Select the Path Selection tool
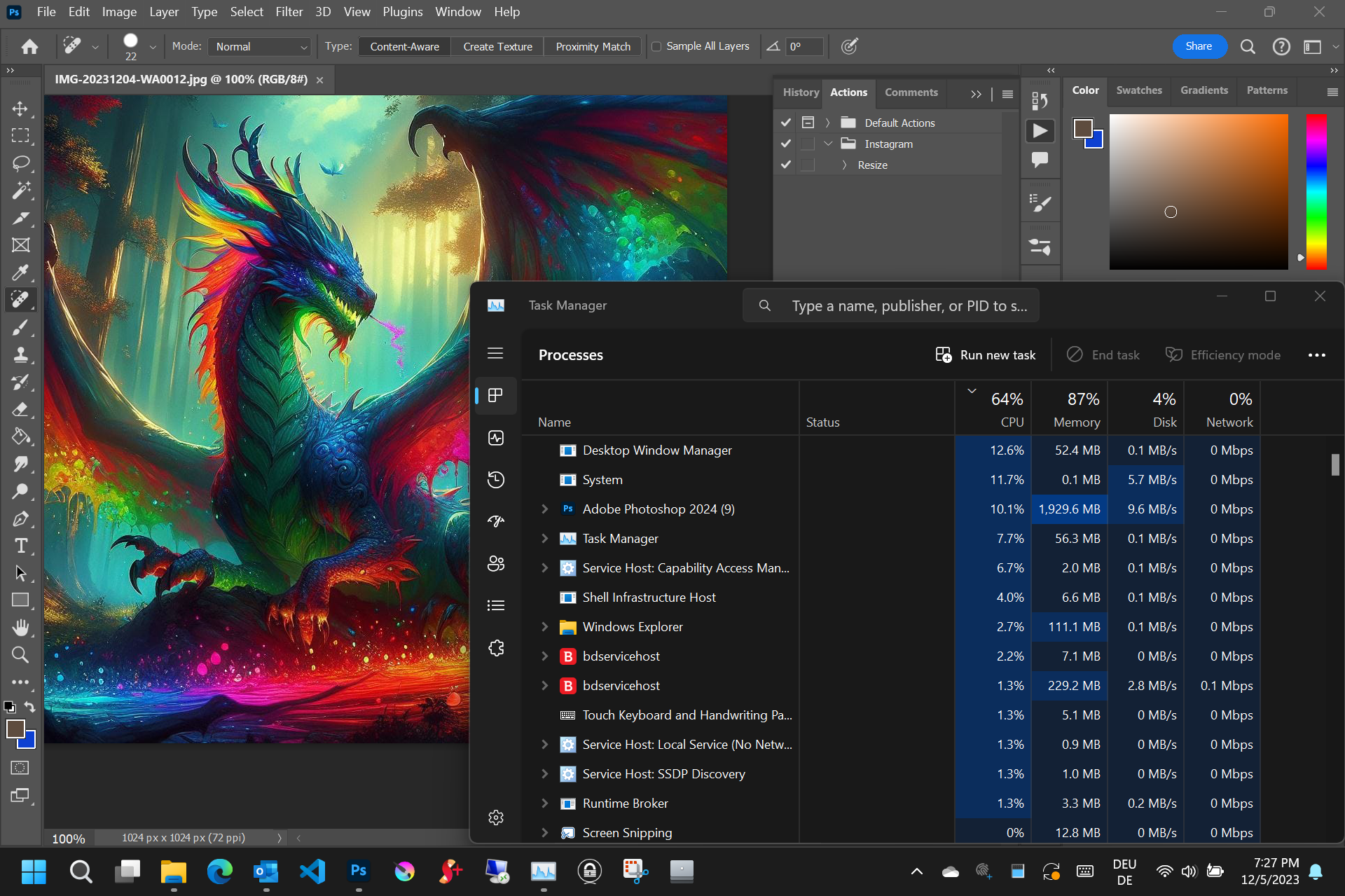Screen dimensions: 1345x896 (20, 573)
